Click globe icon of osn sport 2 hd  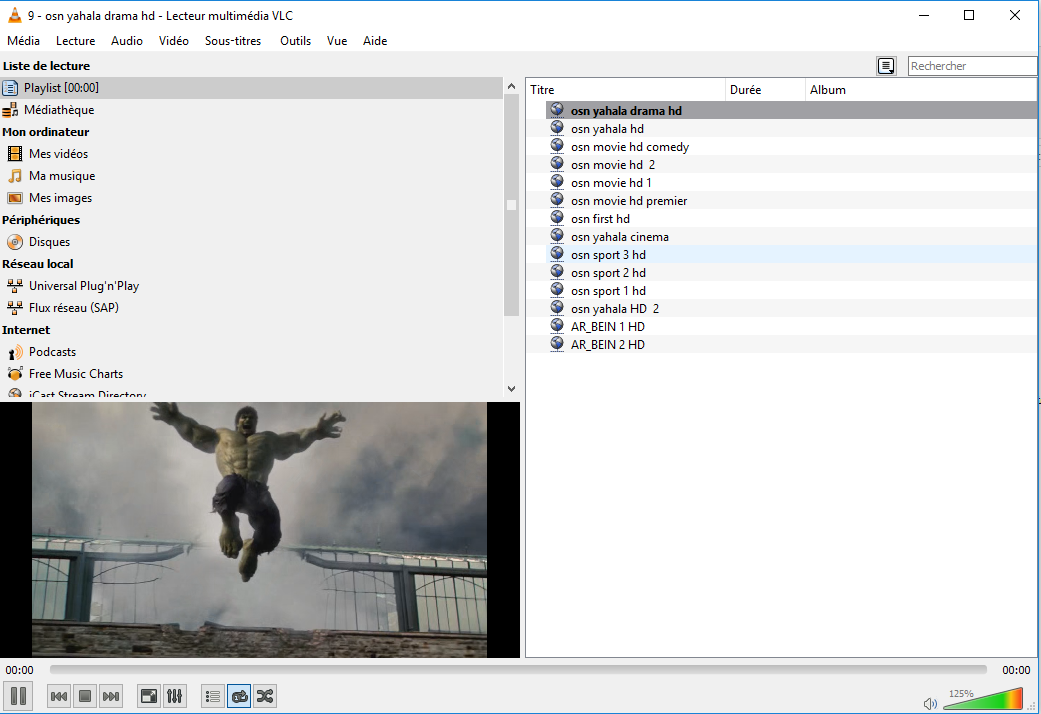(557, 272)
